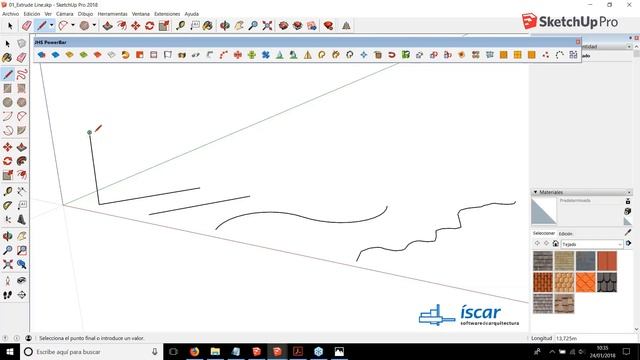Open materials Details arrow menu
640x360 pixels.
coord(628,244)
